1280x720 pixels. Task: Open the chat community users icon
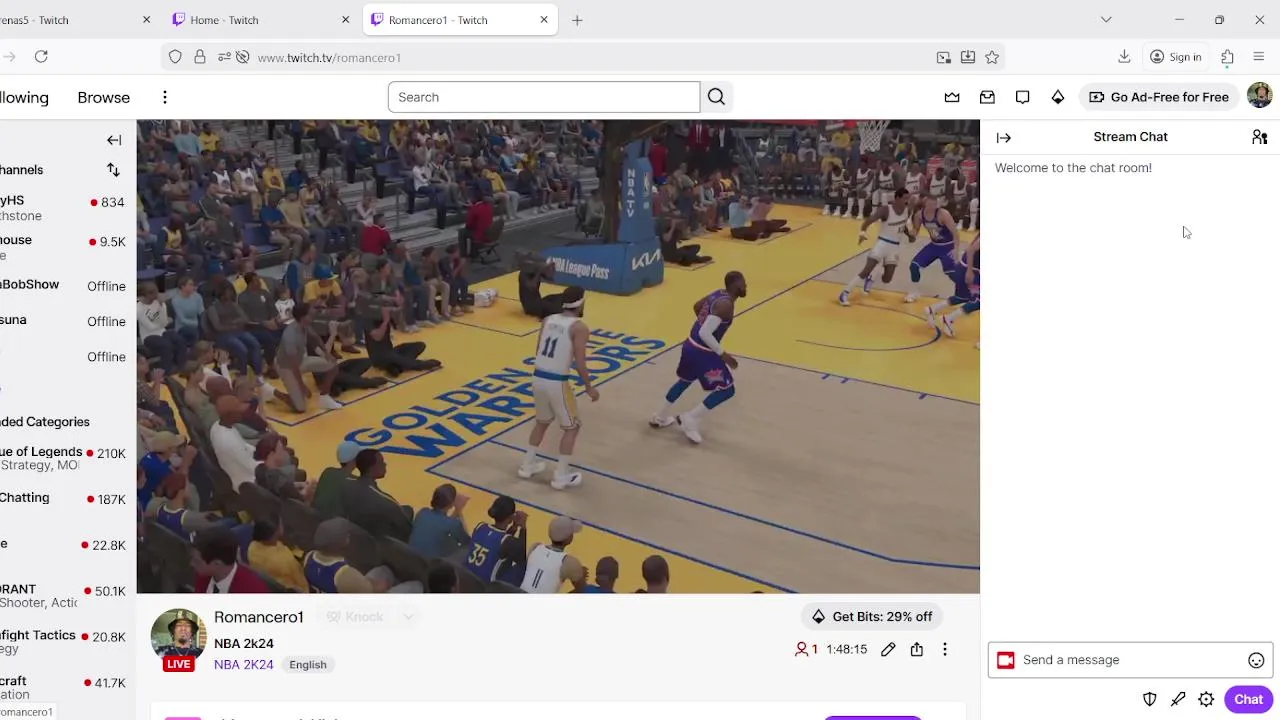click(x=1259, y=137)
